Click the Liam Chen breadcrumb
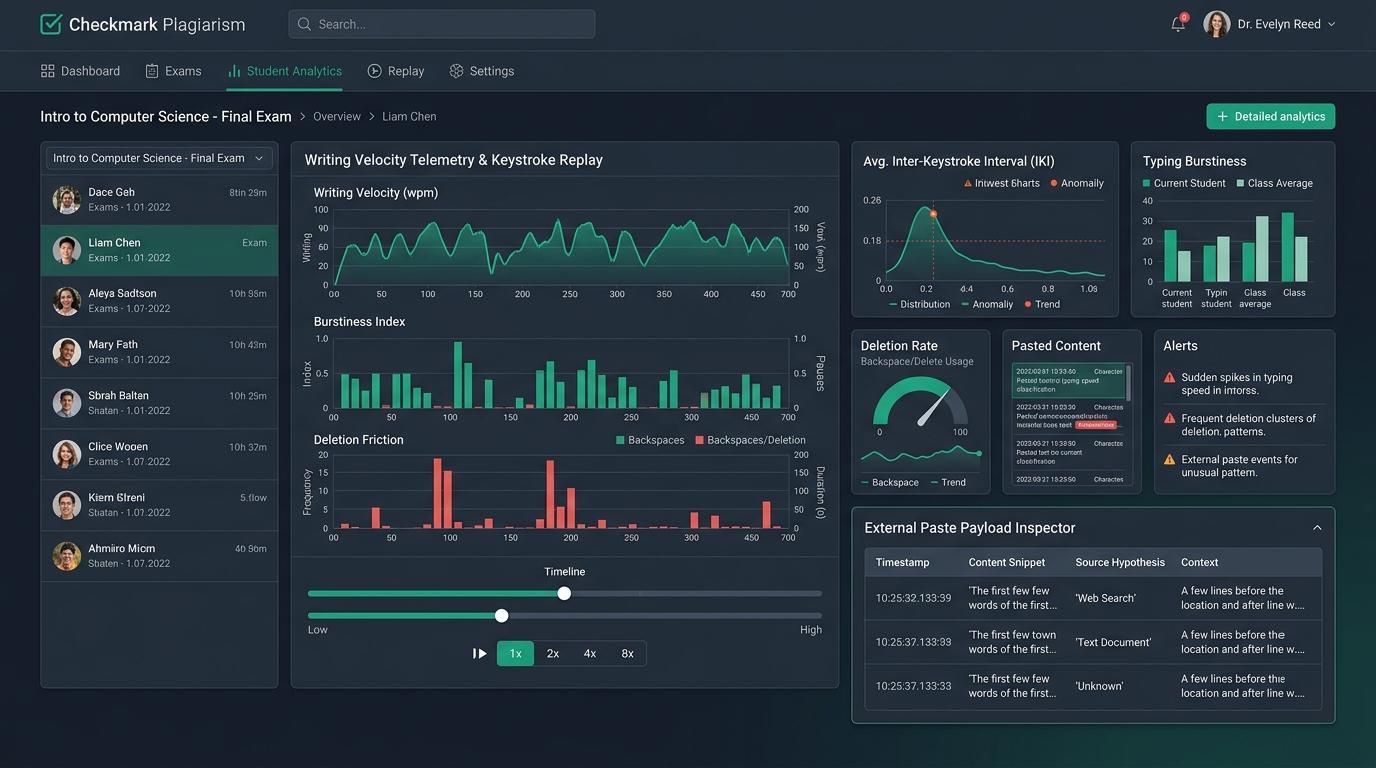Screen dimensions: 1376x768 click(x=409, y=117)
